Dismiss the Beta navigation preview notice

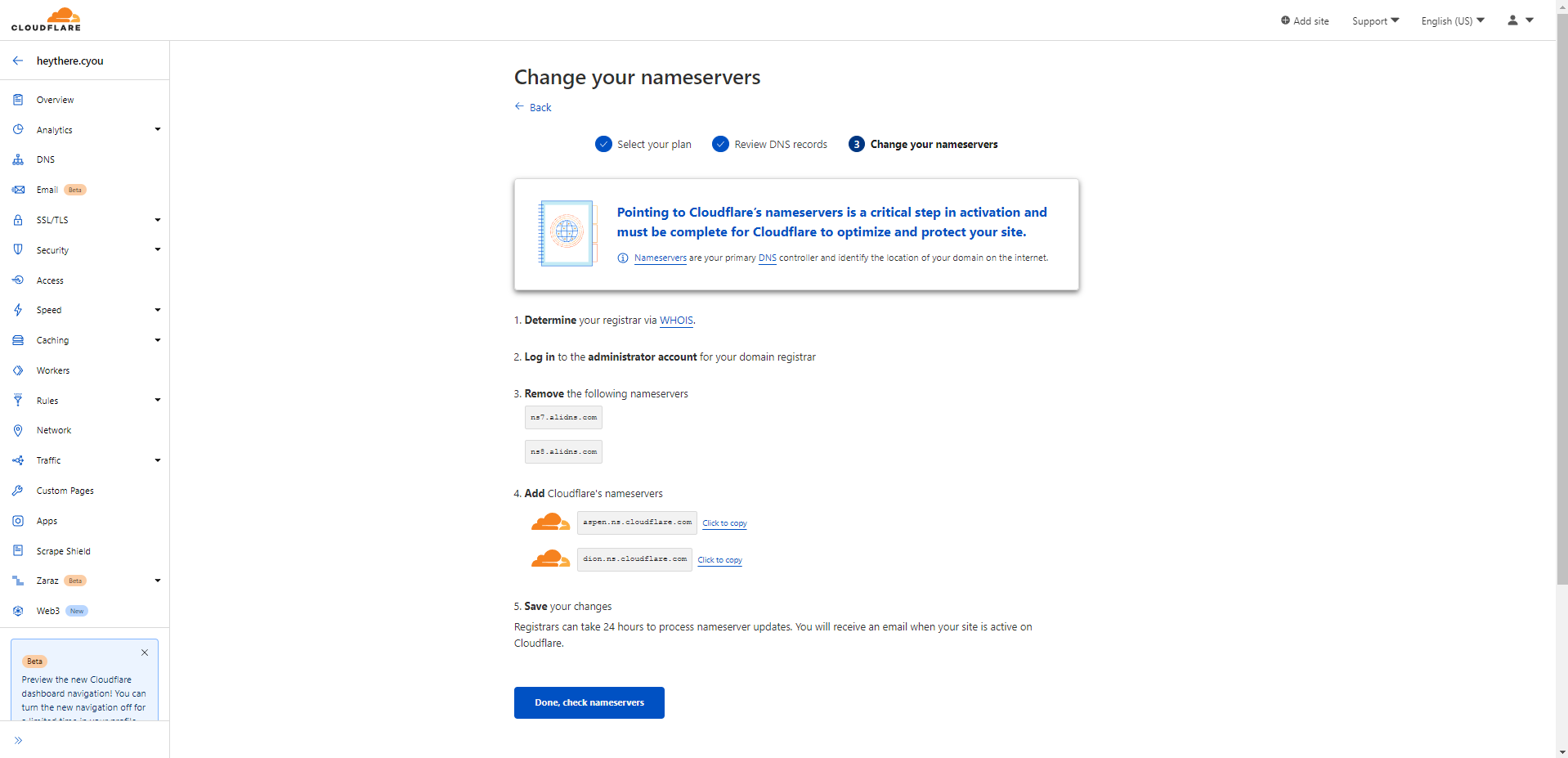coord(145,653)
